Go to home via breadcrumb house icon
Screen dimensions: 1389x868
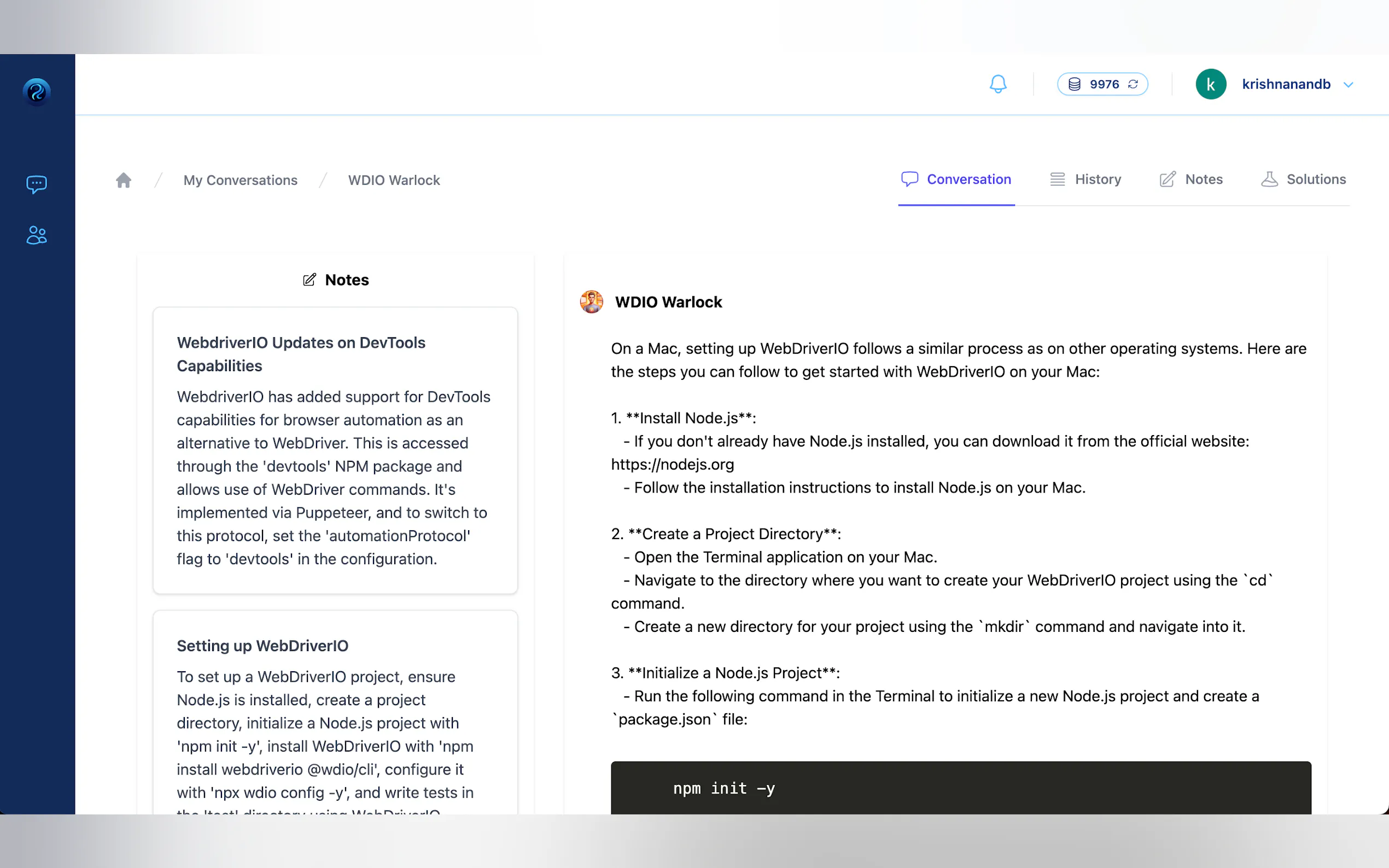124,180
